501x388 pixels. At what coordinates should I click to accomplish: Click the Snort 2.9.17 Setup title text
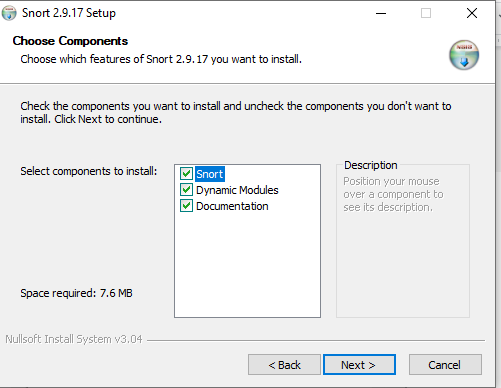[69, 13]
